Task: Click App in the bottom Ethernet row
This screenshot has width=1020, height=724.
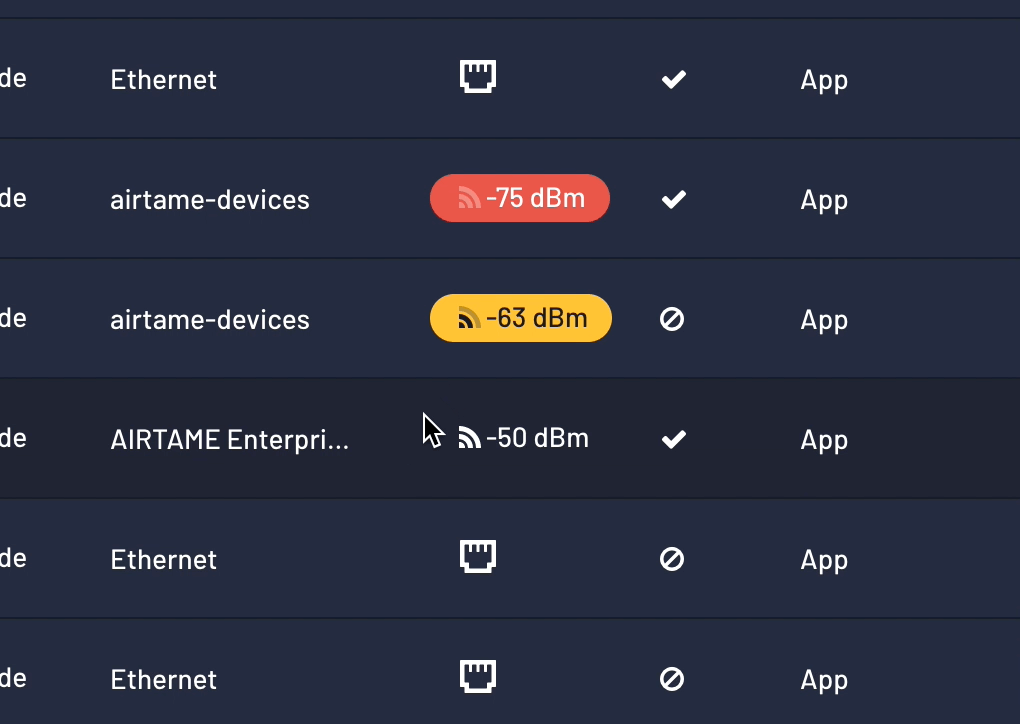Action: [x=824, y=680]
